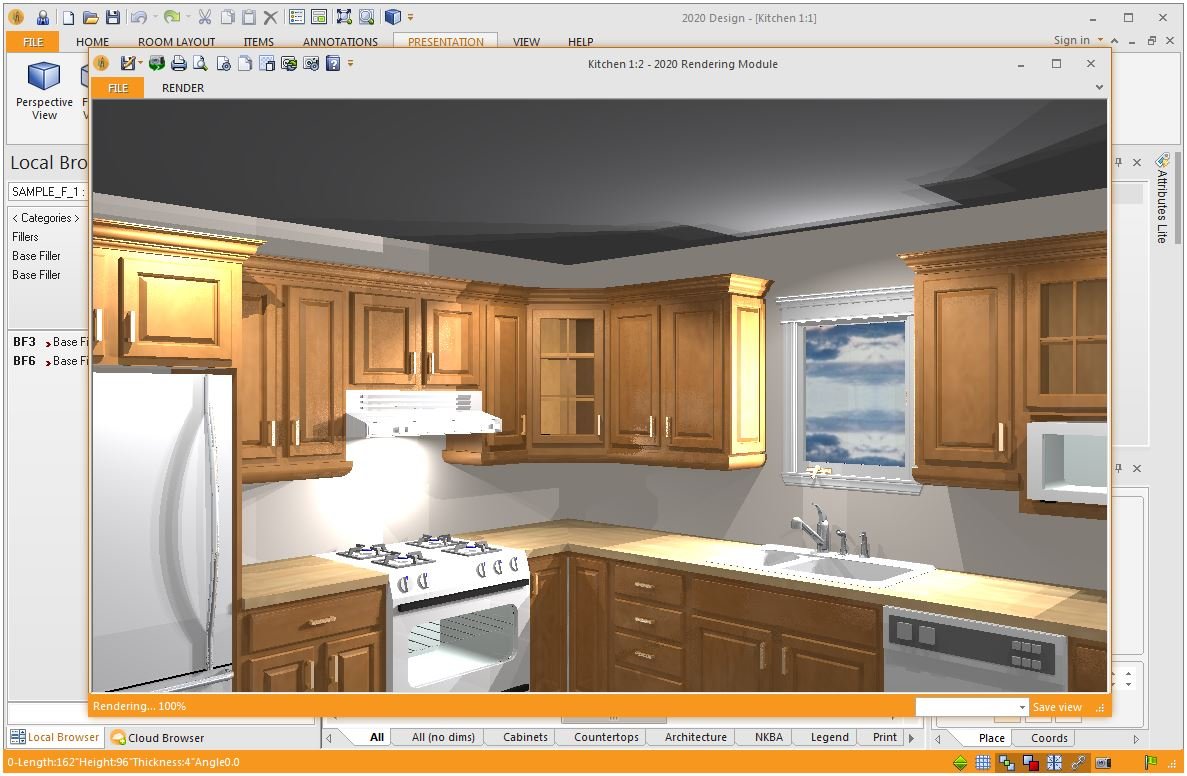Toggle the linked squares snap button in status bar
This screenshot has height=776, width=1187.
pos(1007,762)
